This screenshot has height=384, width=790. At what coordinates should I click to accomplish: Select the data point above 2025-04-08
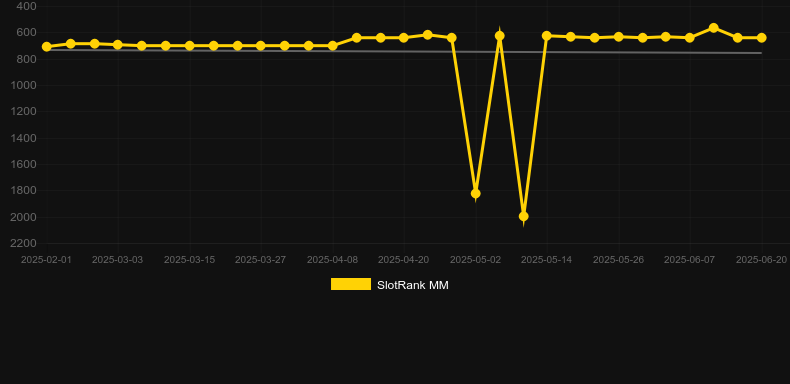[x=333, y=46]
